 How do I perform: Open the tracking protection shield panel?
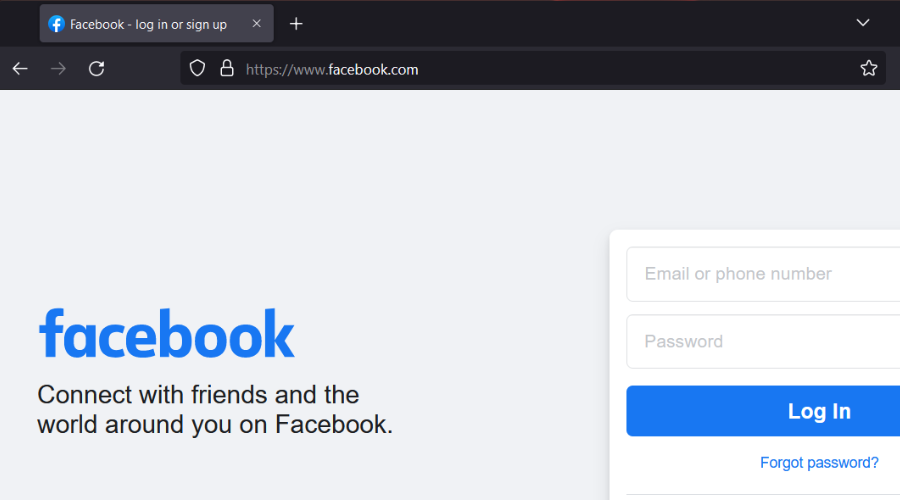pos(198,69)
